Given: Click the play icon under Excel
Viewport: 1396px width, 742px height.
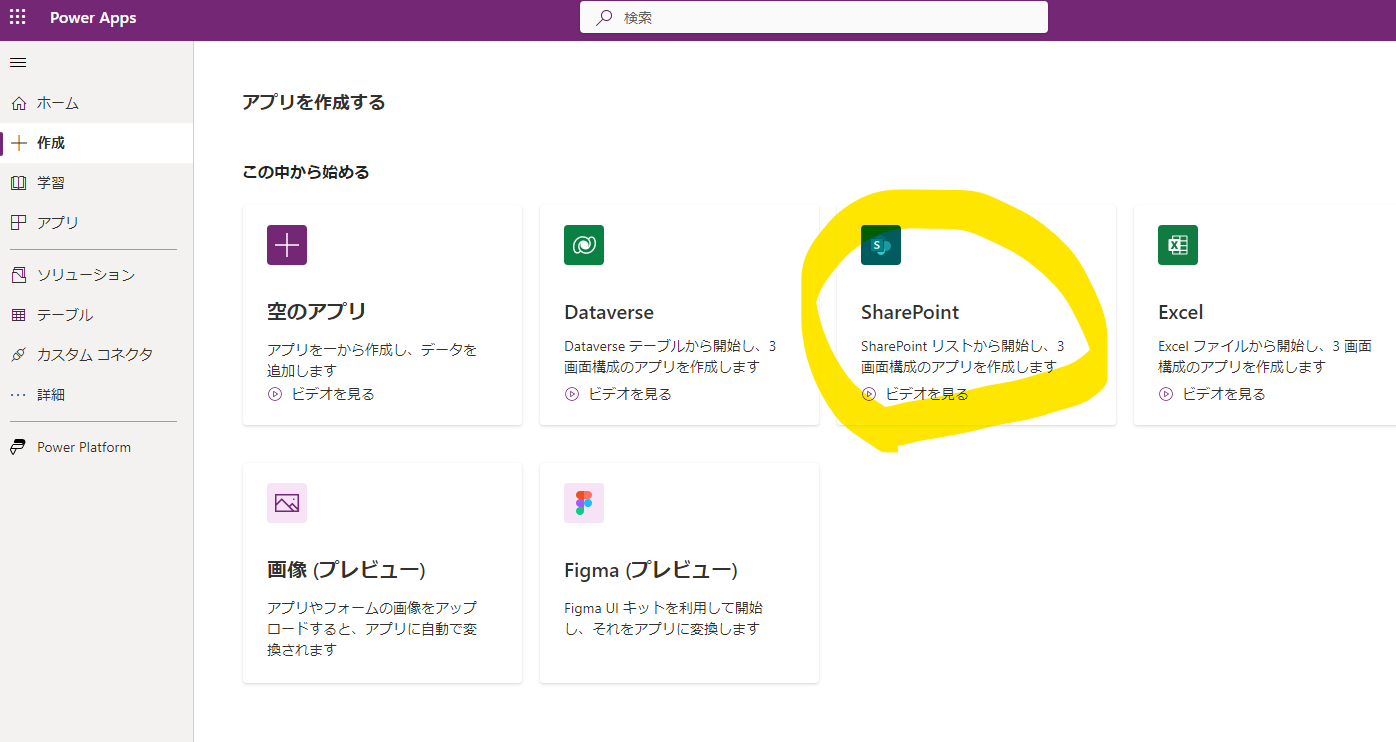Looking at the screenshot, I should [x=1166, y=394].
